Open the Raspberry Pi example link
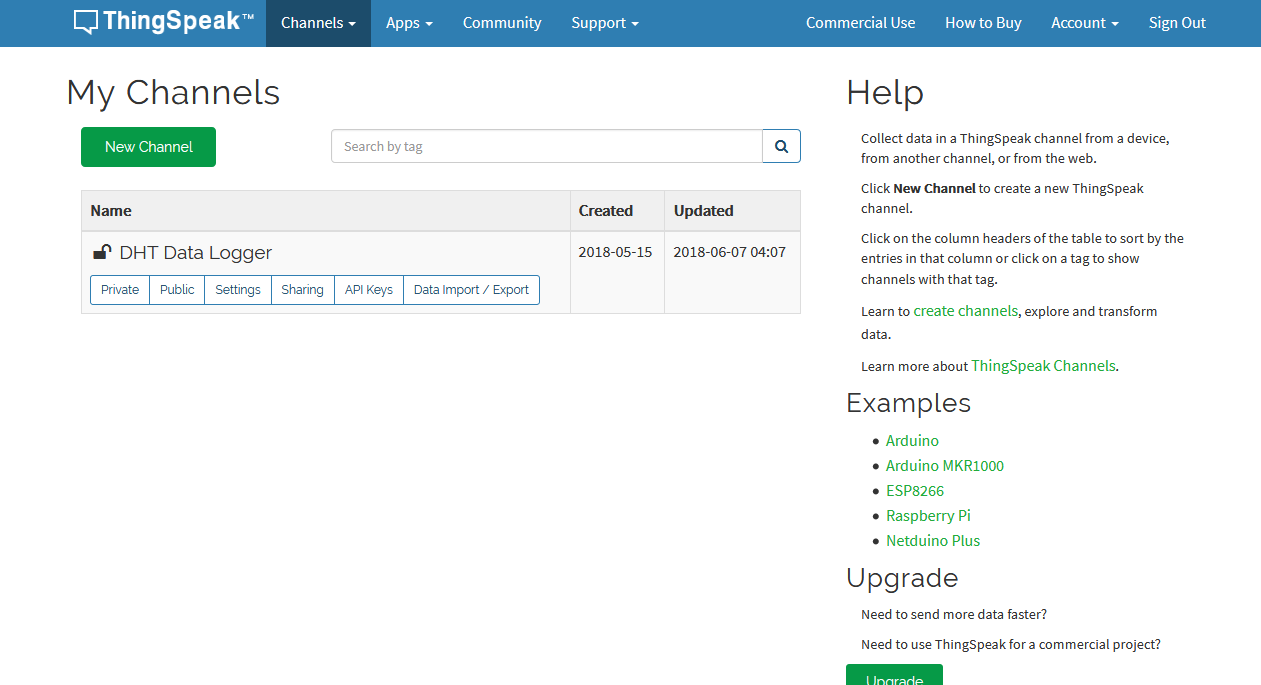The width and height of the screenshot is (1261, 685). click(928, 516)
